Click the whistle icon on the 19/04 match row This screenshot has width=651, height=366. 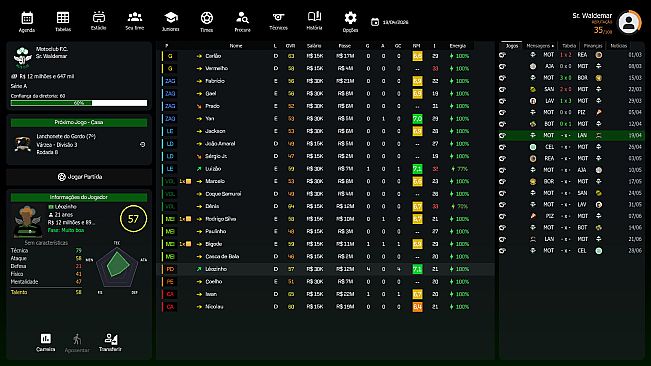(x=503, y=135)
